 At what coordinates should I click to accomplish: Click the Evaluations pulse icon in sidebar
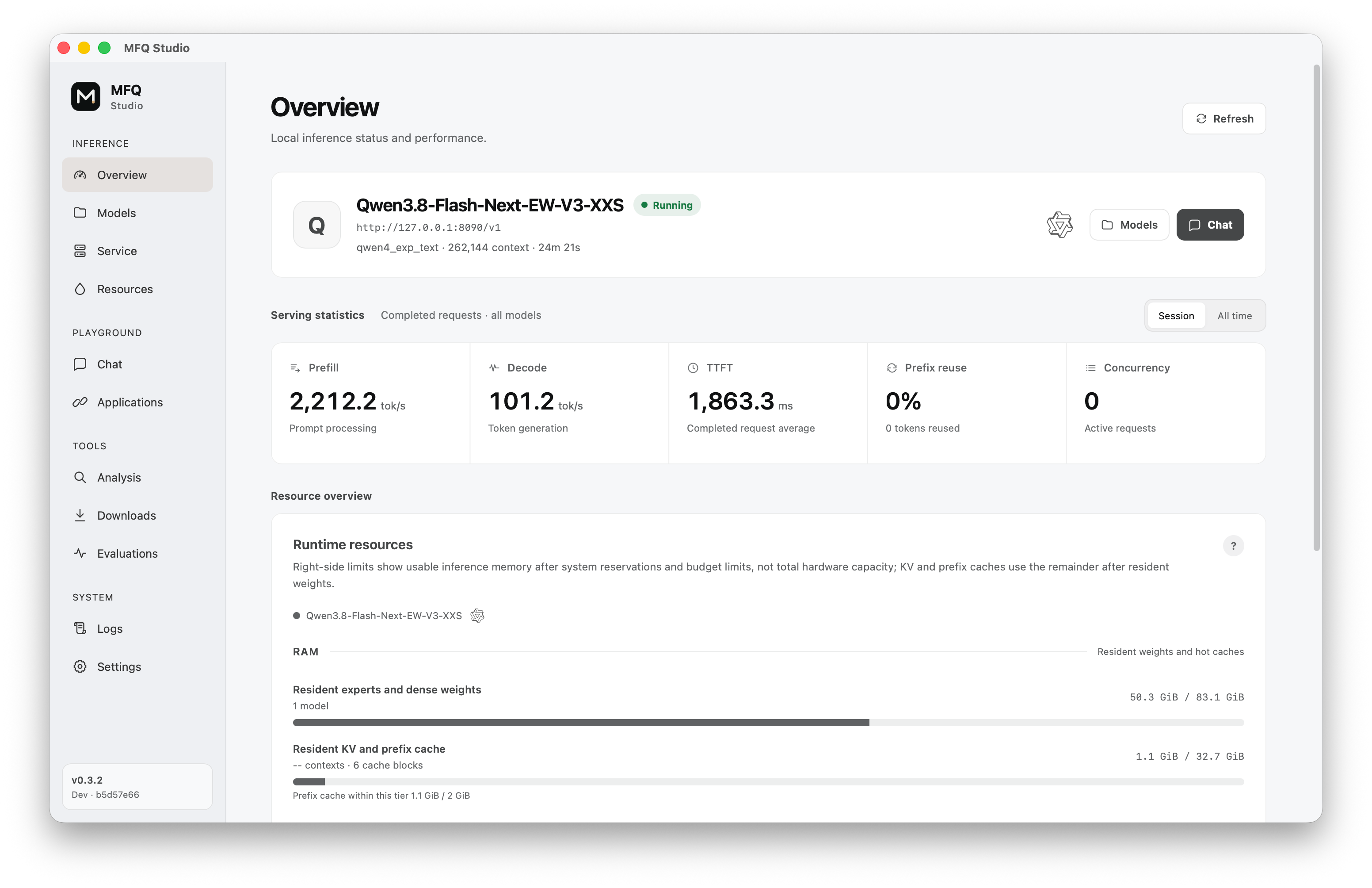coord(80,553)
